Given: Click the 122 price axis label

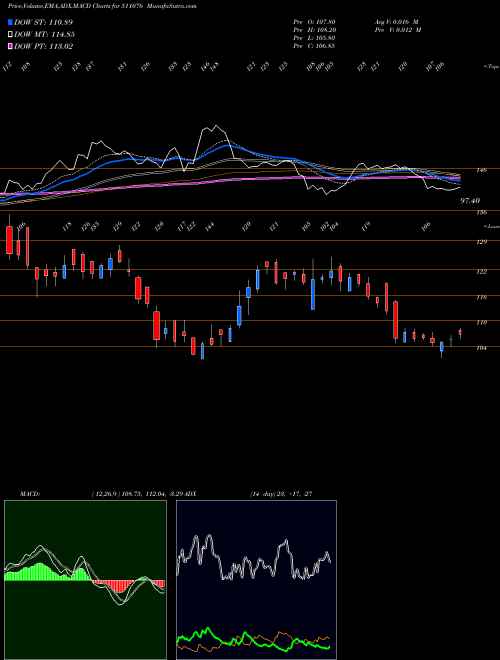Looking at the screenshot, I should 482,272.
